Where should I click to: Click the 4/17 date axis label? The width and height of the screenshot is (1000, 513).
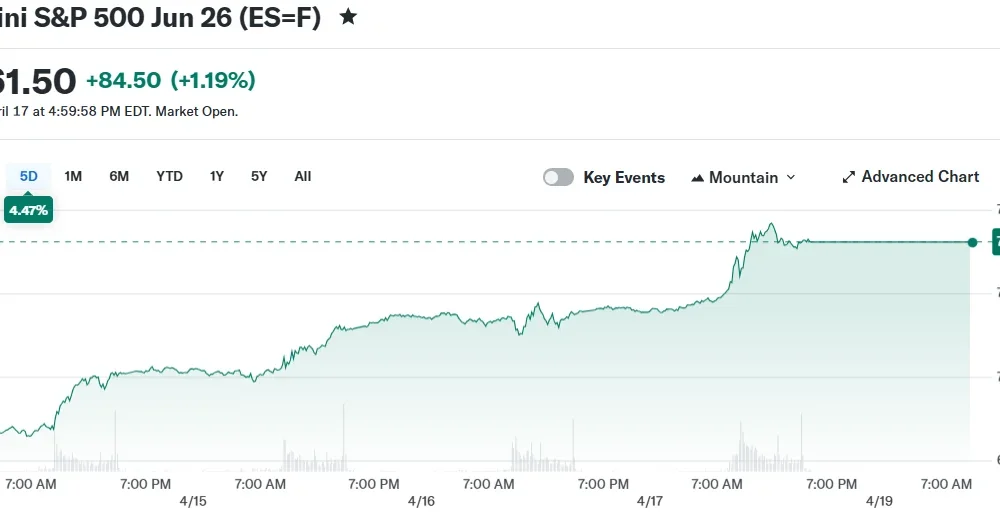tap(650, 501)
